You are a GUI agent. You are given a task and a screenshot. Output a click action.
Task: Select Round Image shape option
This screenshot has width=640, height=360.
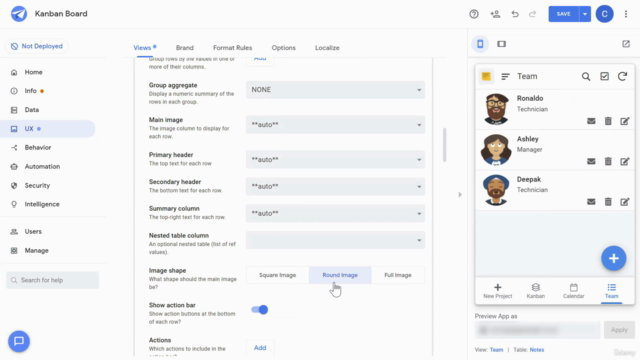[x=340, y=275]
